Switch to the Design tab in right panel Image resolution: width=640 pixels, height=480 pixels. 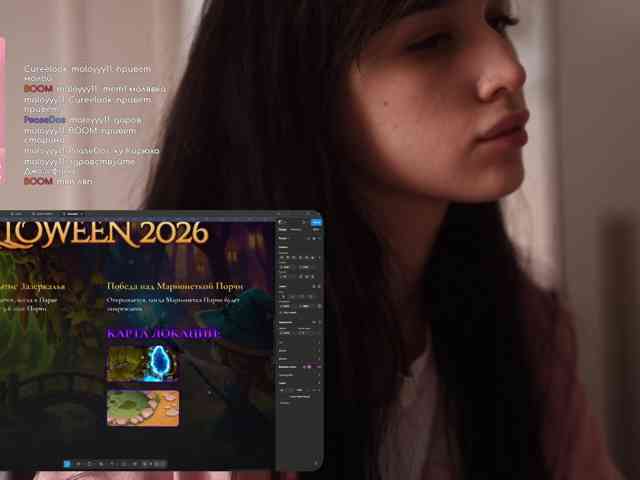[x=282, y=230]
